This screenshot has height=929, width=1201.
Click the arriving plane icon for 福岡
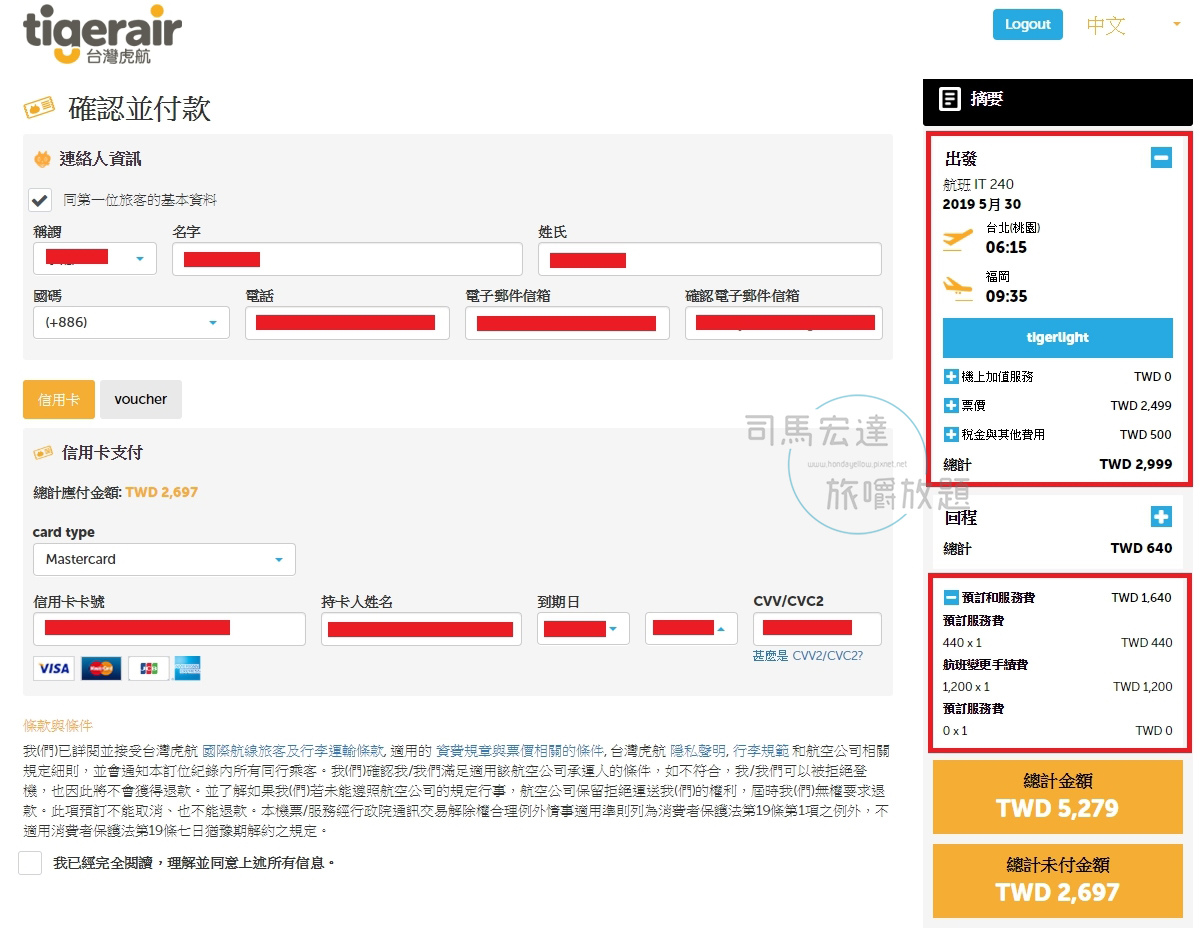click(958, 288)
